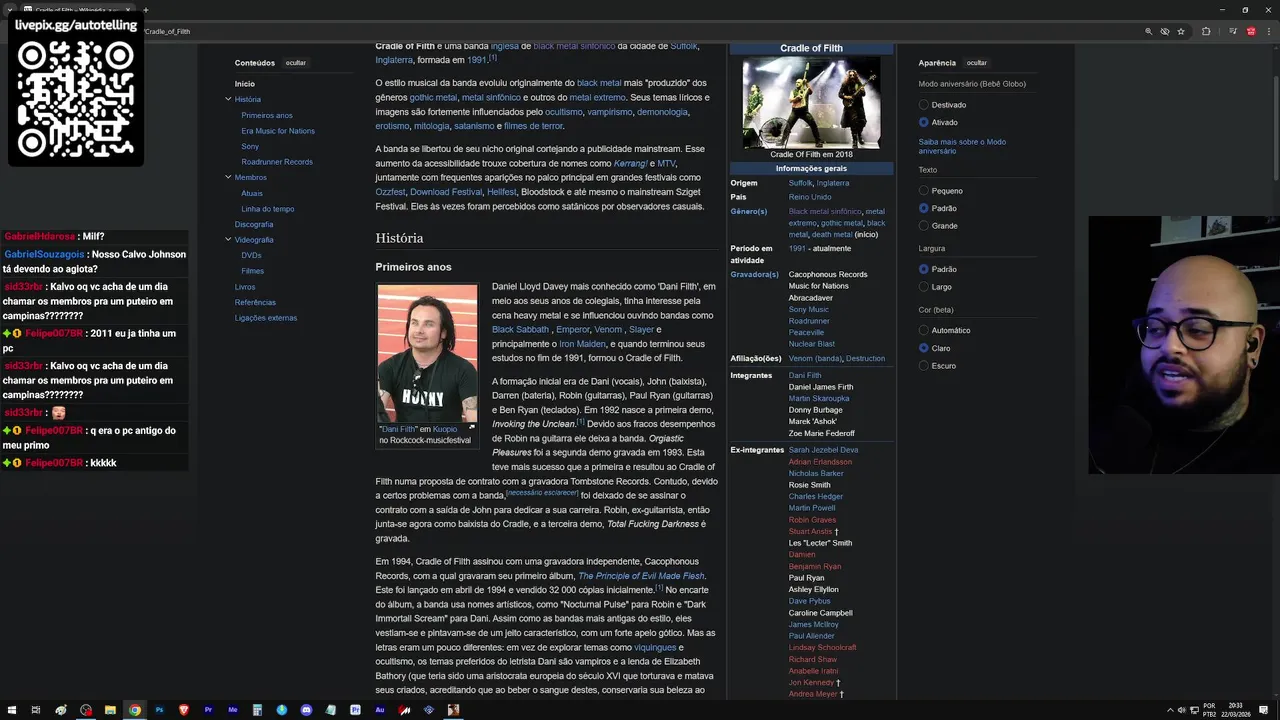This screenshot has height=720, width=1280.
Task: Go to Início in contents
Action: click(245, 84)
